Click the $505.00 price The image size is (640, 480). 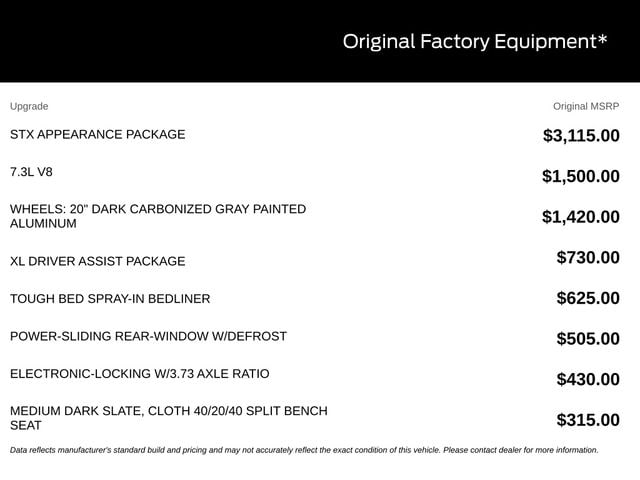588,339
